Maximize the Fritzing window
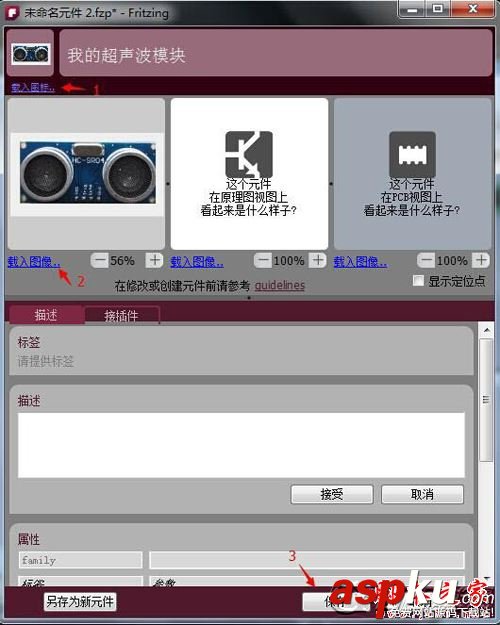The image size is (500, 625). point(438,9)
